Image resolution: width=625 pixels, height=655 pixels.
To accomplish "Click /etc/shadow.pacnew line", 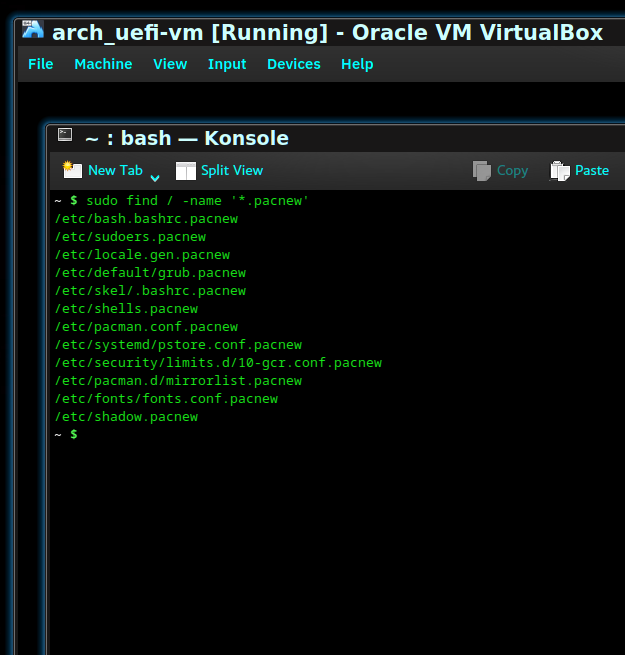I will (127, 416).
